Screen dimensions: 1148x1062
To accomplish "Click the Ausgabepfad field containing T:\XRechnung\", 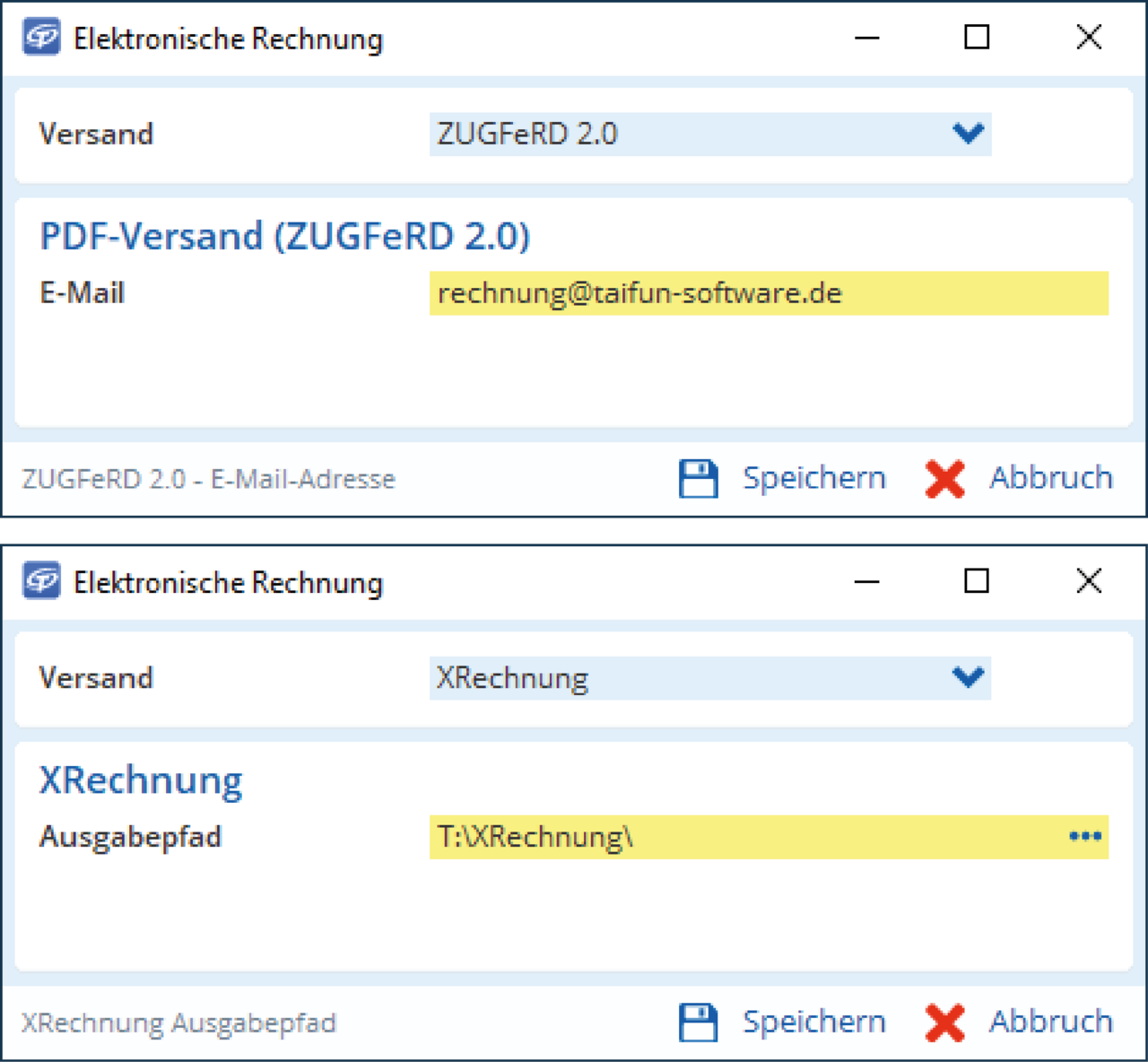I will [744, 837].
